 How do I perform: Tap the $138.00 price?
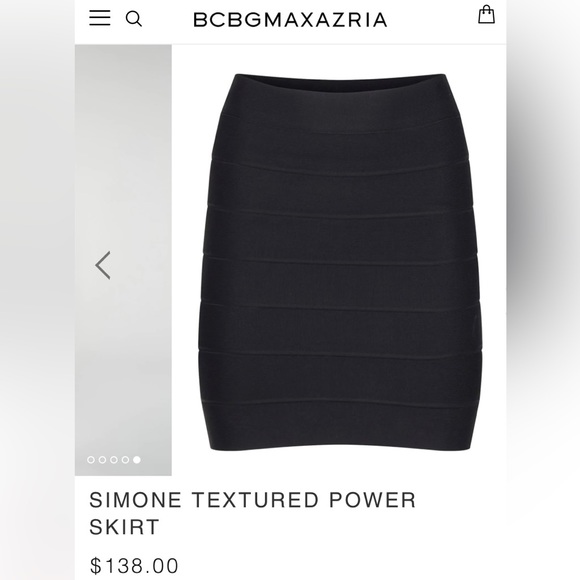point(134,566)
